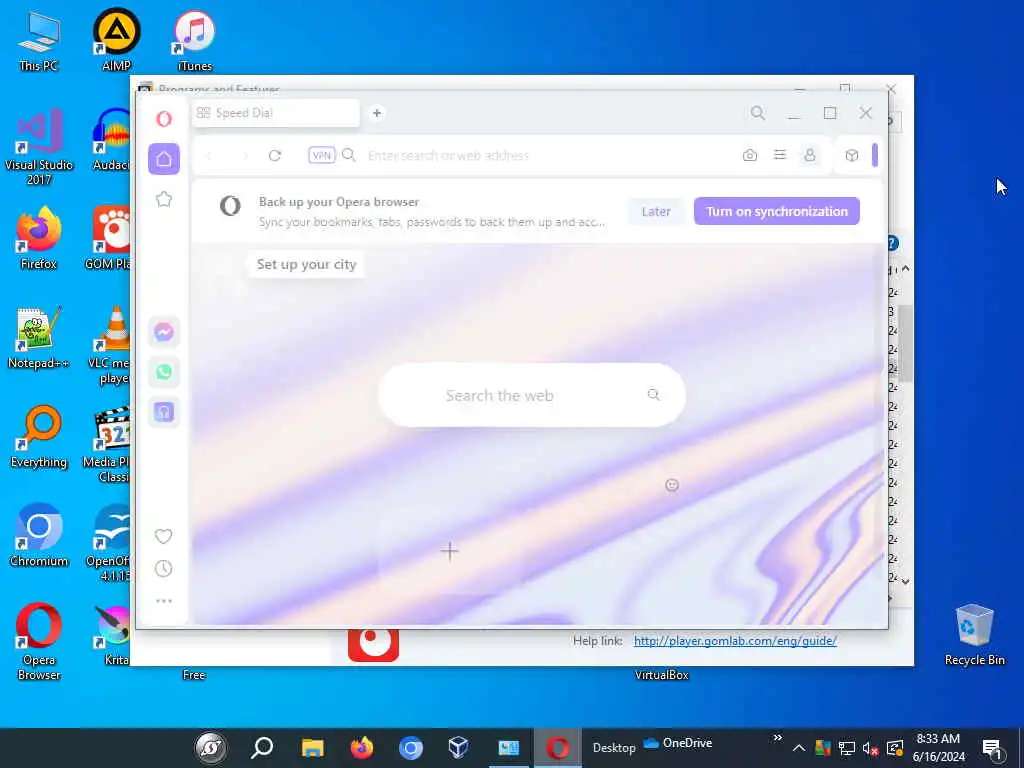Focus the Search the web box

[x=532, y=395]
